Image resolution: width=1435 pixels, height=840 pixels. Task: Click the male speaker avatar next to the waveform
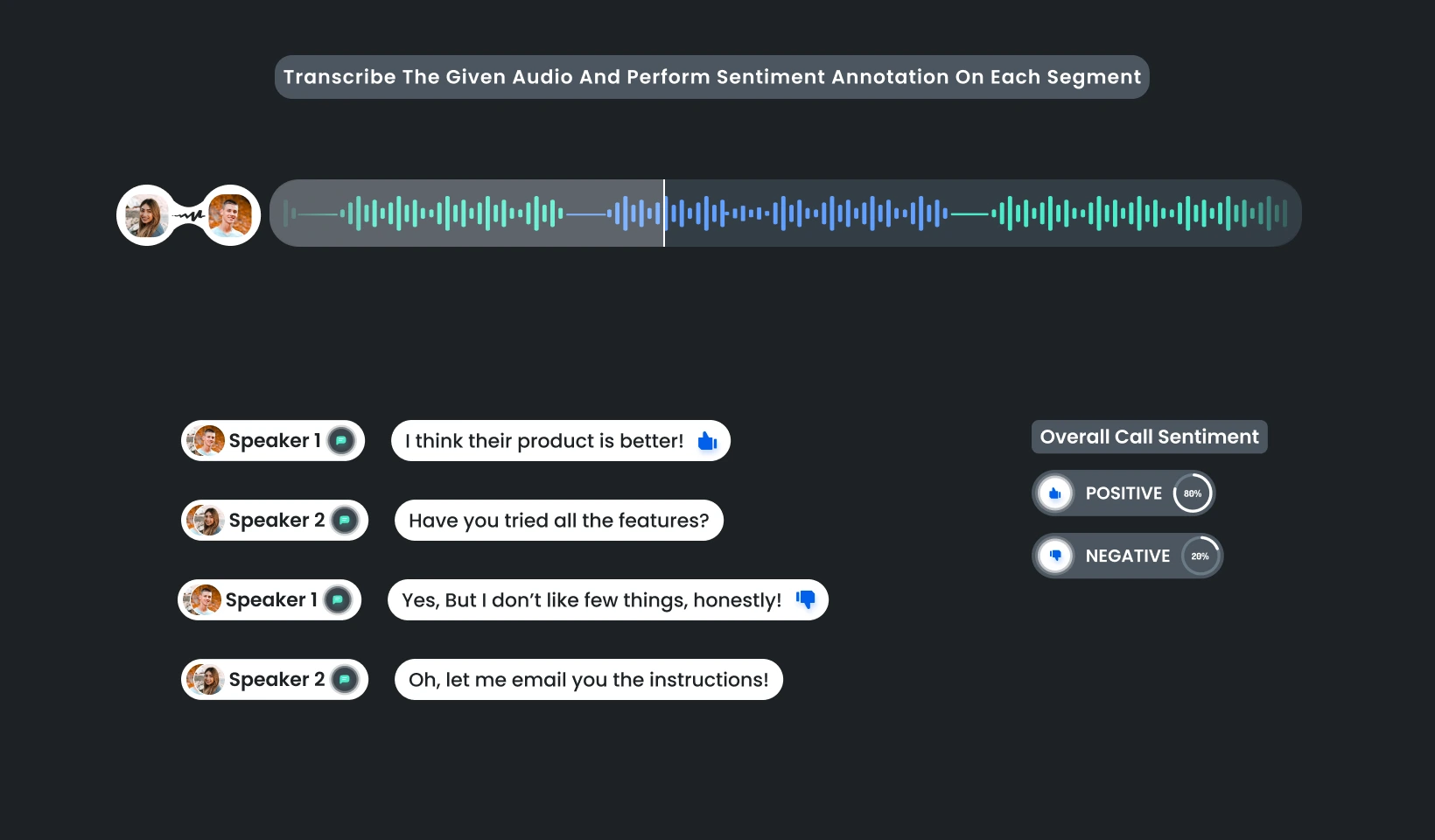click(x=230, y=215)
